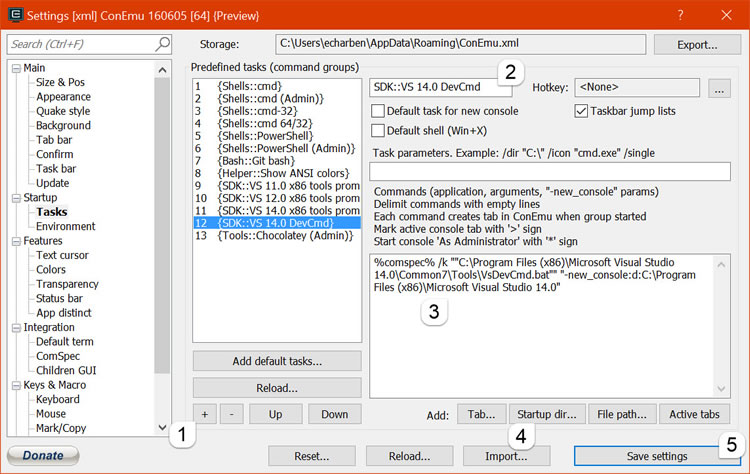750x474 pixels.
Task: Enable Default task for new console
Action: [x=378, y=111]
